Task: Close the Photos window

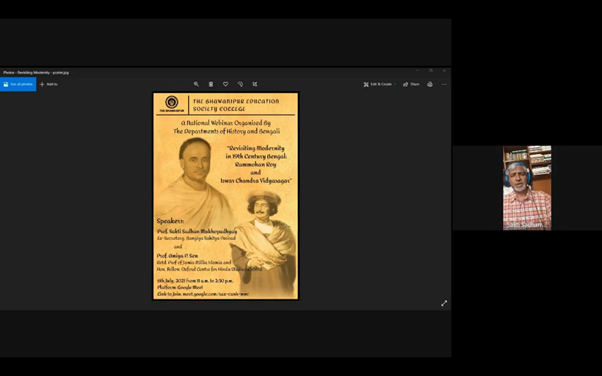Action: click(444, 71)
